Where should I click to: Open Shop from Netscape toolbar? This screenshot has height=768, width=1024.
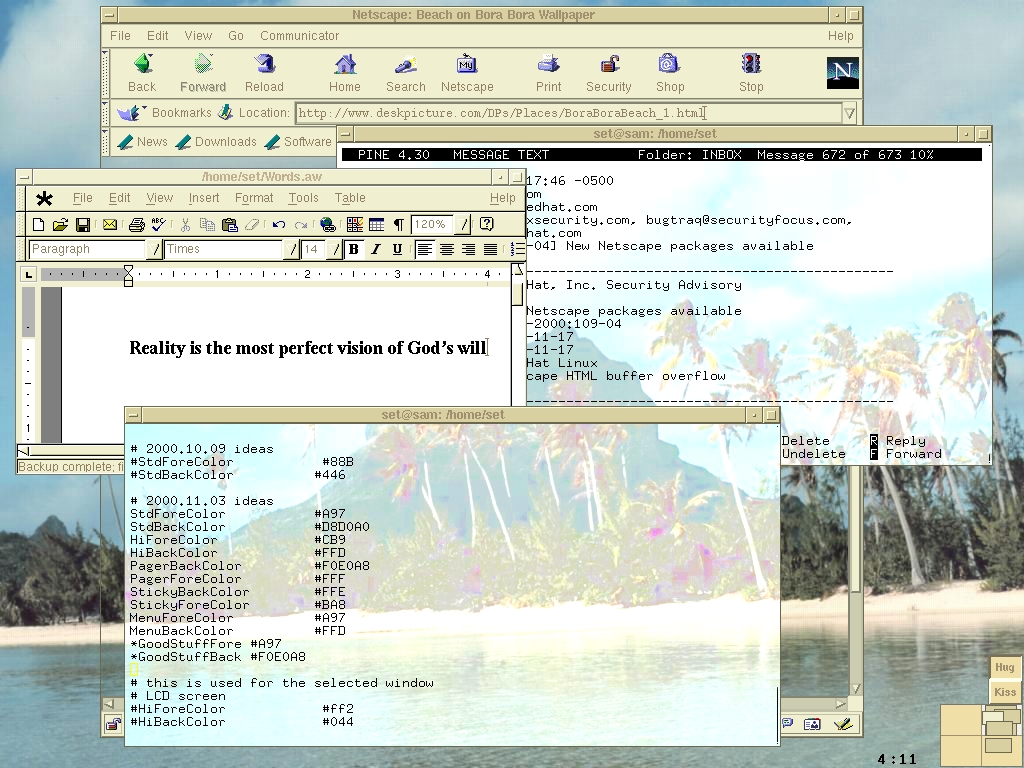670,73
